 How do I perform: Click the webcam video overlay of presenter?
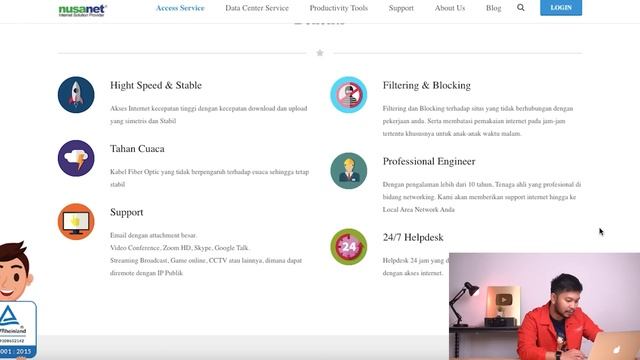coord(544,306)
